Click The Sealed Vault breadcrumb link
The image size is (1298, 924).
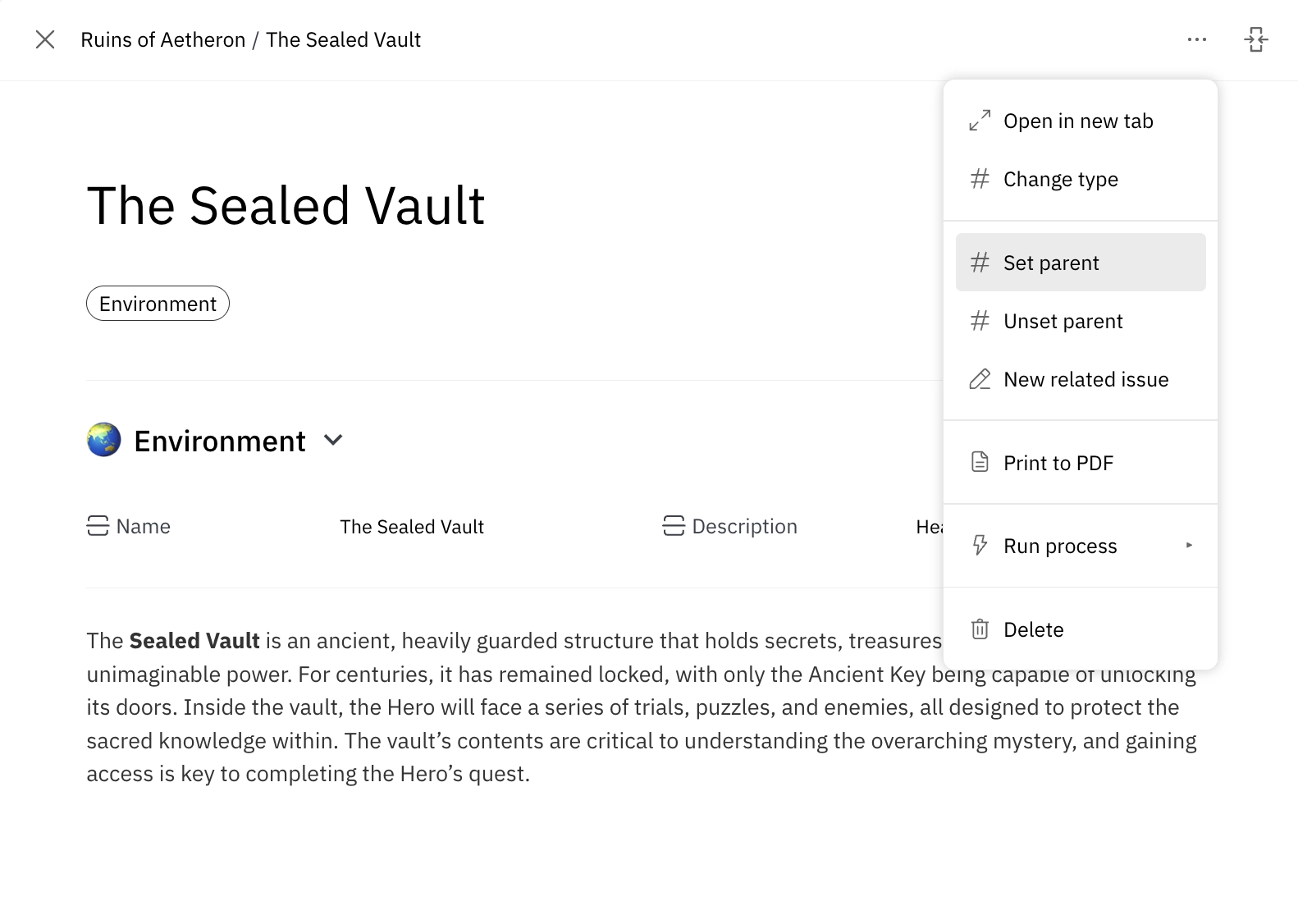pos(343,39)
